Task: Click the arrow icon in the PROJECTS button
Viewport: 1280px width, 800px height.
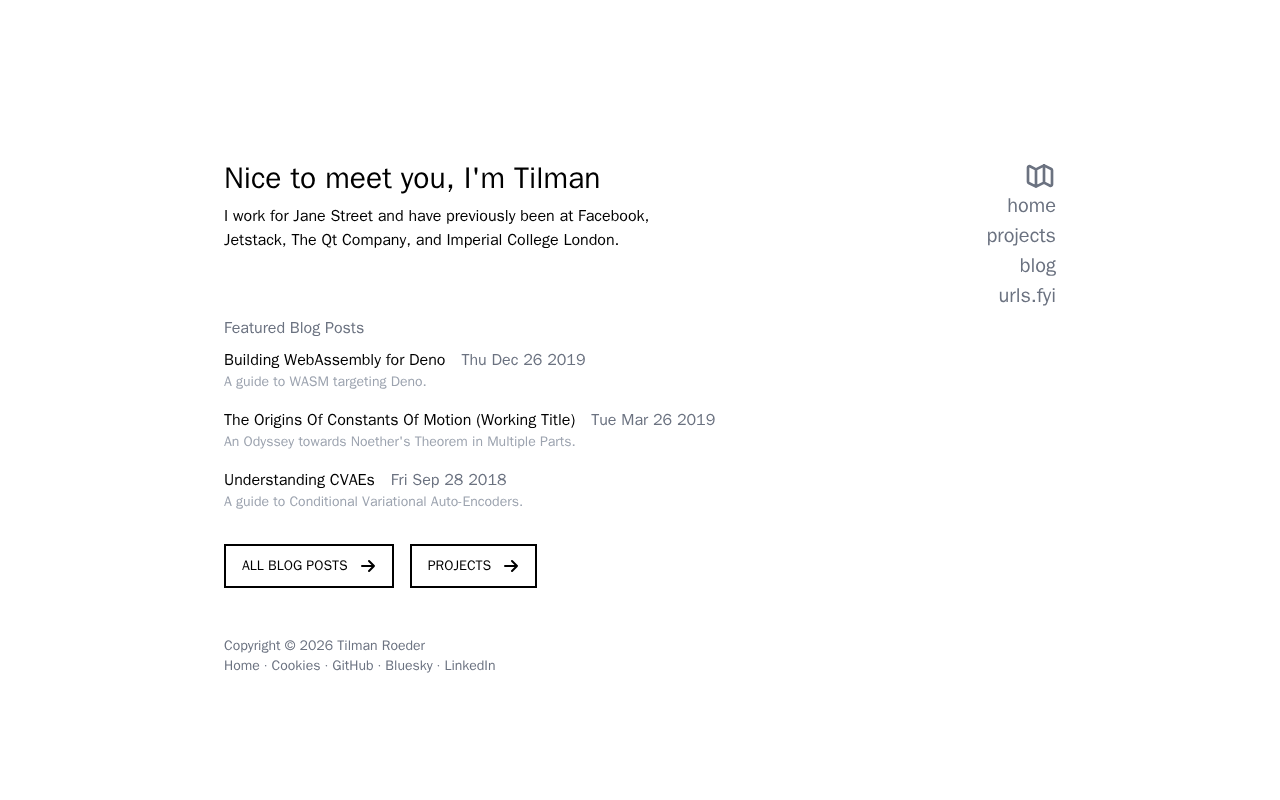Action: (x=511, y=566)
